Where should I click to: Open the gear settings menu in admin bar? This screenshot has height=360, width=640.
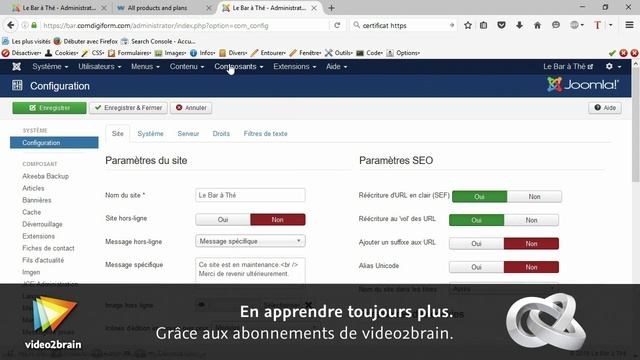pyautogui.click(x=613, y=67)
